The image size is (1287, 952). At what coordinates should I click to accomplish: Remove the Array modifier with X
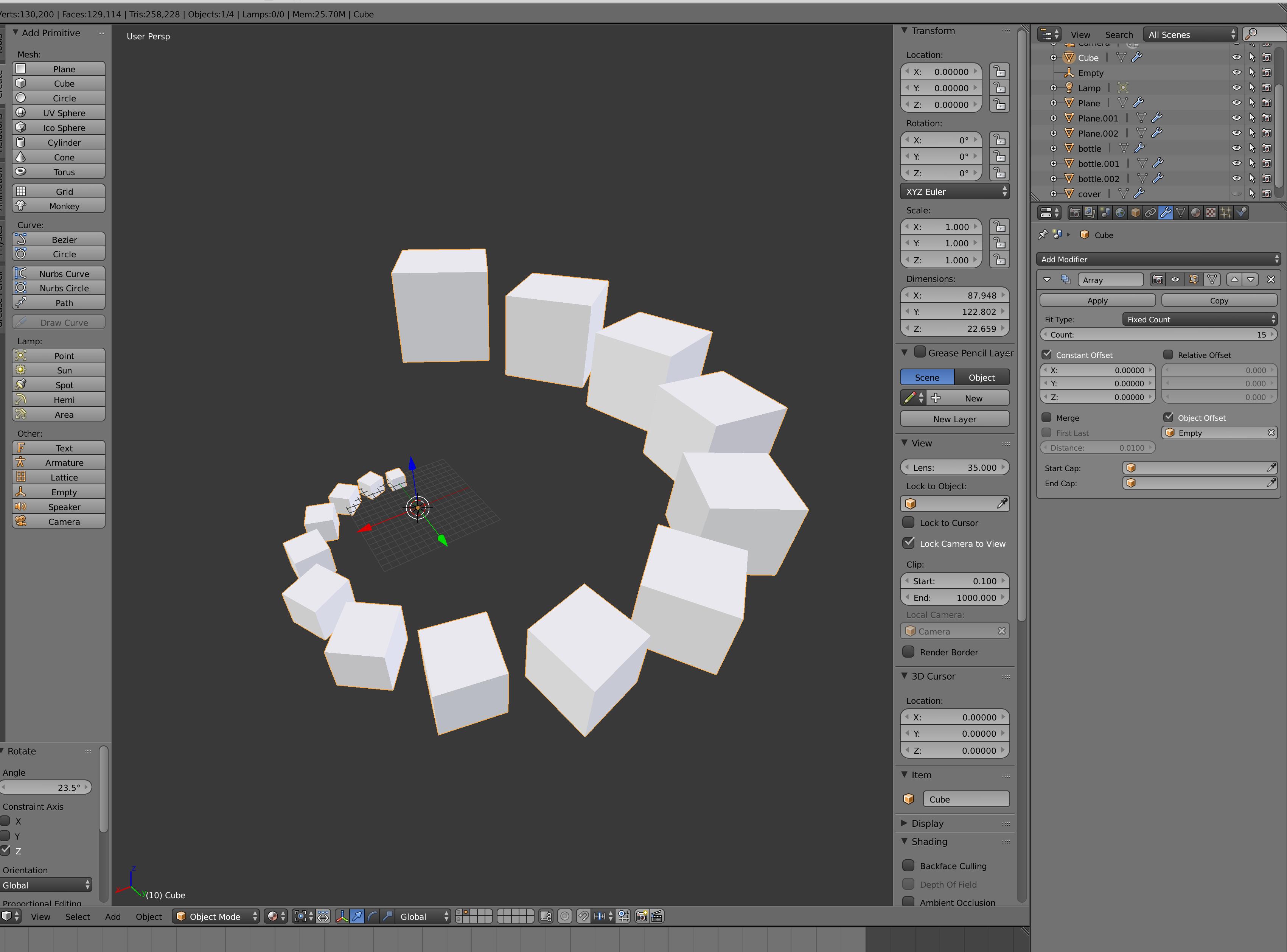pyautogui.click(x=1271, y=280)
